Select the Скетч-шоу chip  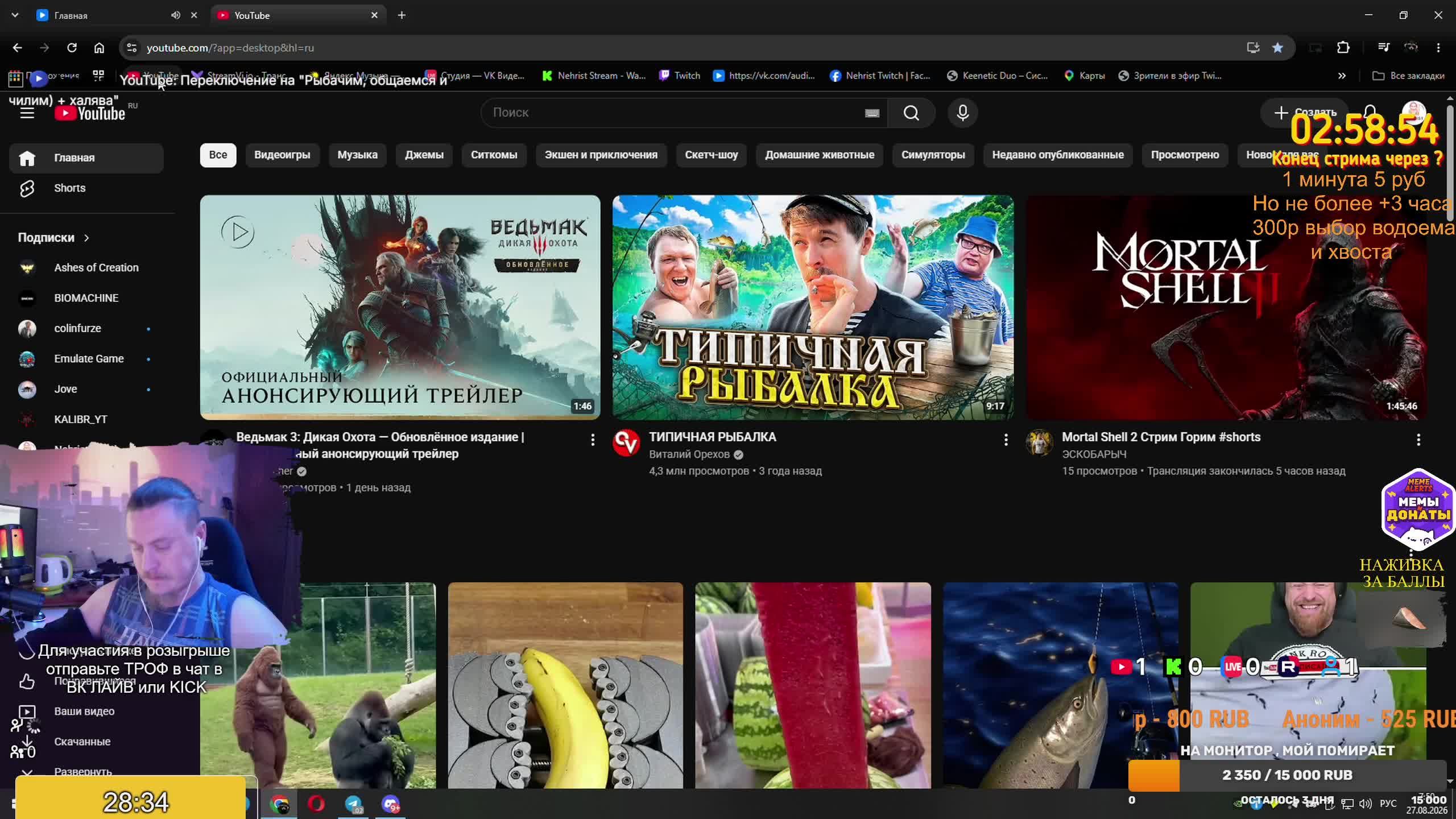click(711, 155)
